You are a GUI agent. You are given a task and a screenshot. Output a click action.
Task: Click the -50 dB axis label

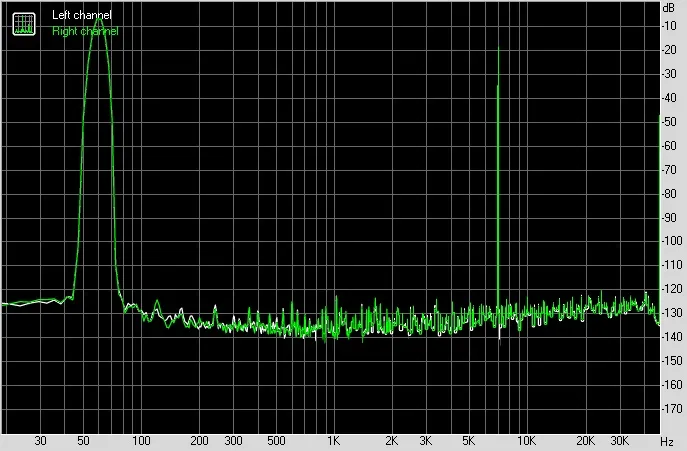(669, 122)
